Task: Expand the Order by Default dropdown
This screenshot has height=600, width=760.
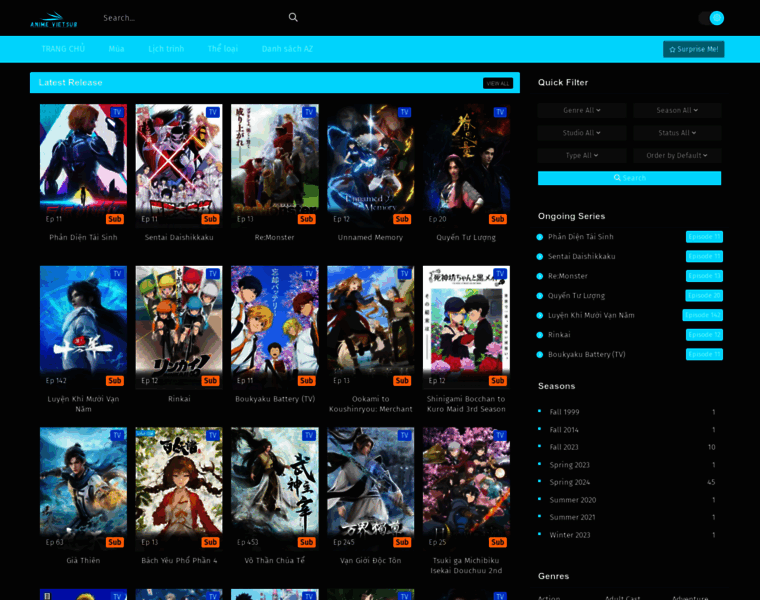Action: 677,156
